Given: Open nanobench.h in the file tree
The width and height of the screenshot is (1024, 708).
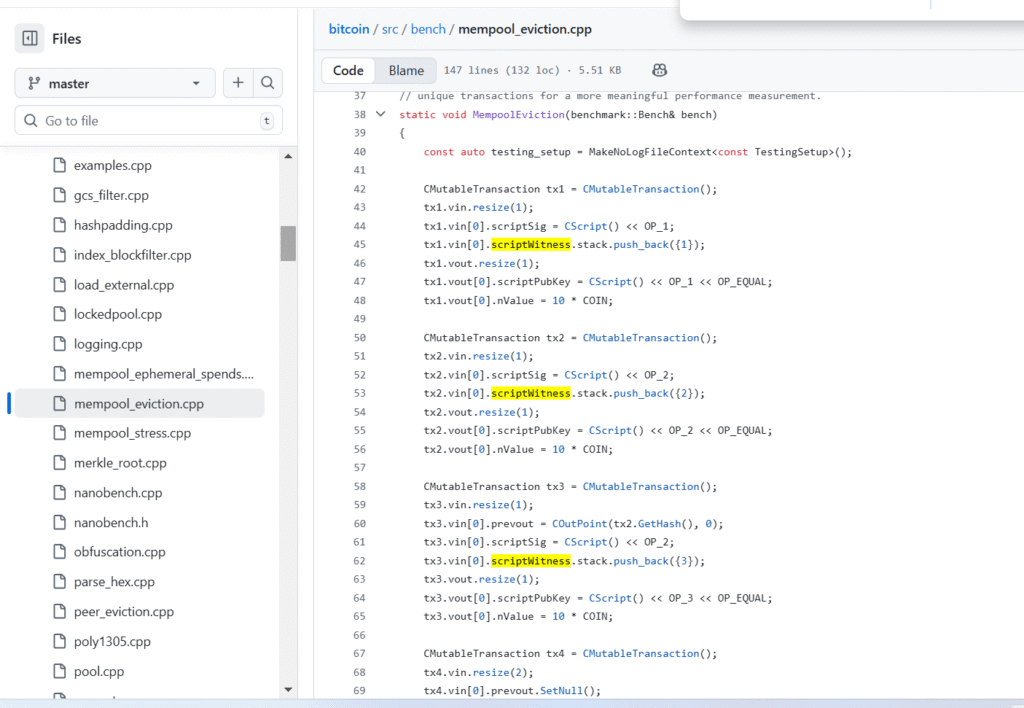Looking at the screenshot, I should pos(111,523).
